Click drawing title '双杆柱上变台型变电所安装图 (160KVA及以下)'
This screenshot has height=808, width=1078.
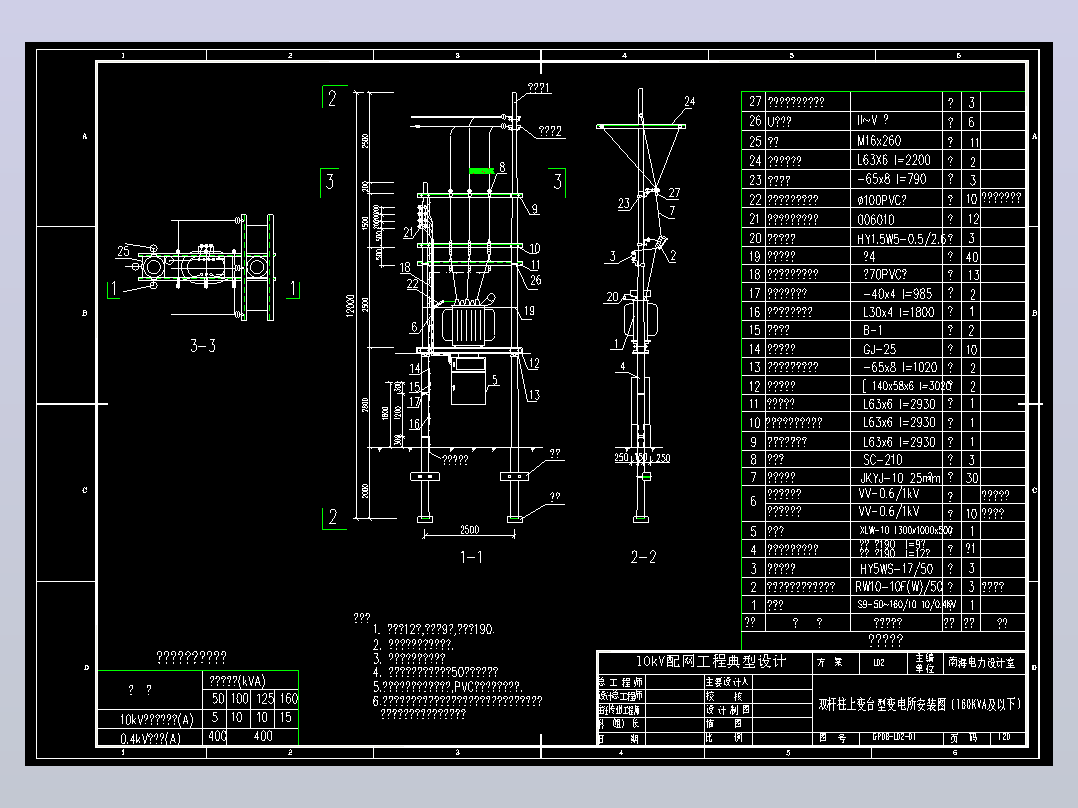pyautogui.click(x=919, y=705)
